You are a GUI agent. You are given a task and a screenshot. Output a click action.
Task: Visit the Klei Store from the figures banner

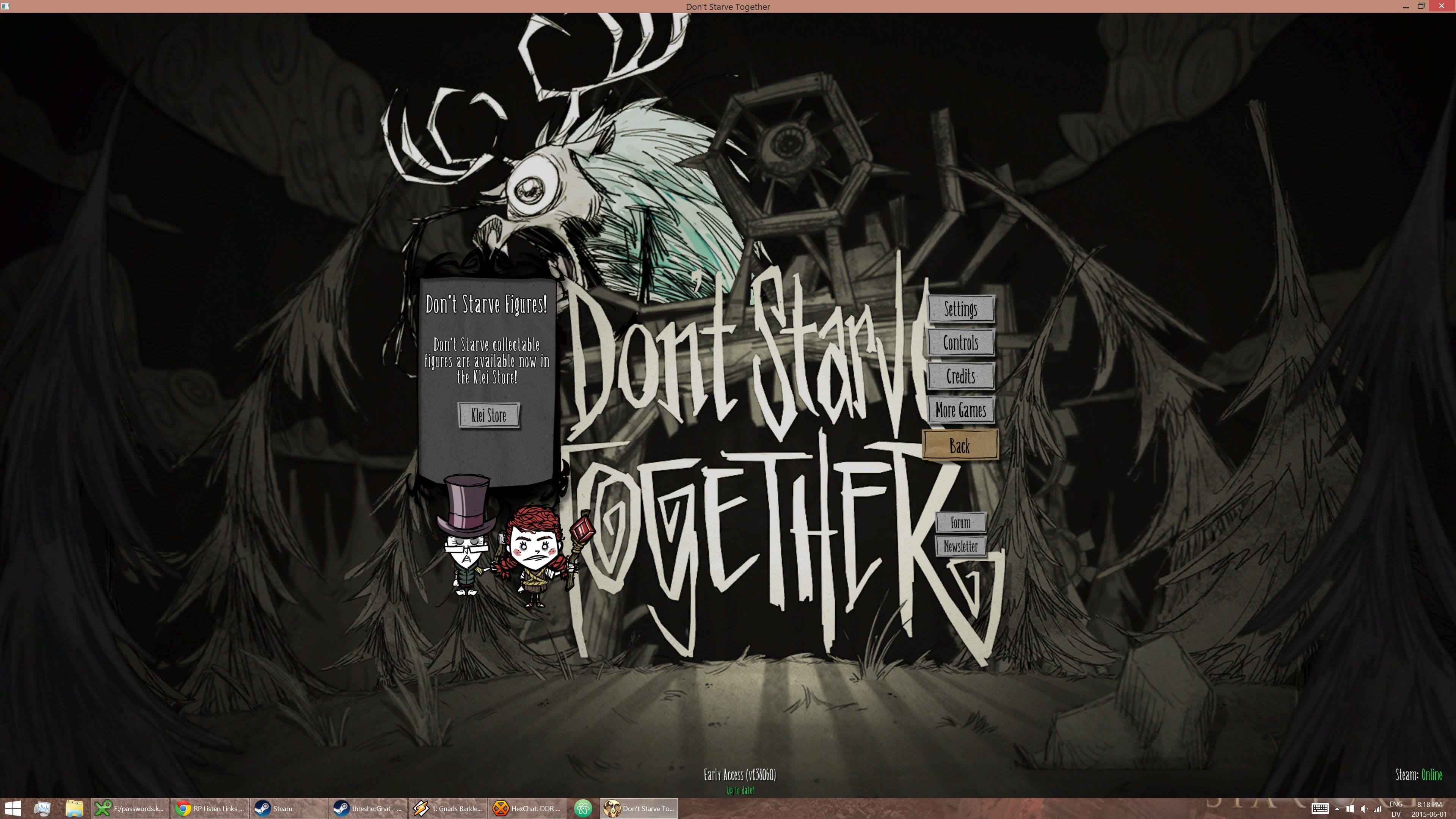488,416
